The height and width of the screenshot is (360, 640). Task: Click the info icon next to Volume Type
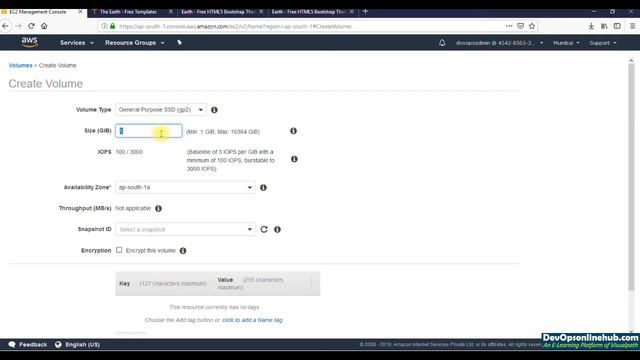click(214, 110)
